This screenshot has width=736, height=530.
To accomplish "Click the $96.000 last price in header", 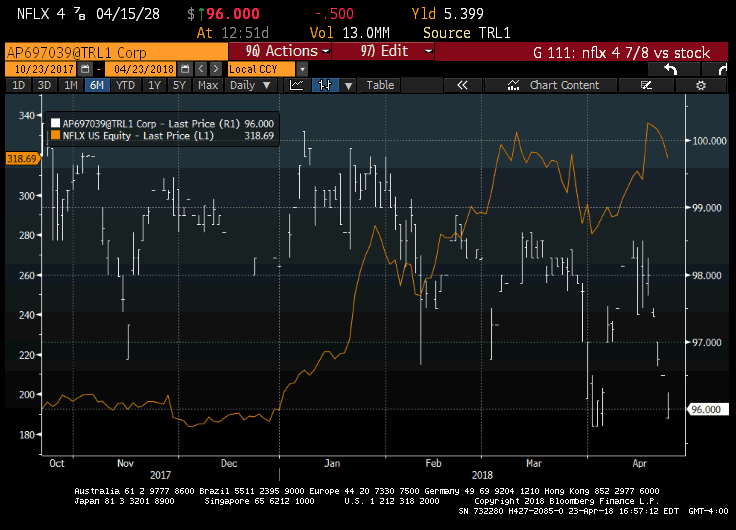I will tap(224, 14).
